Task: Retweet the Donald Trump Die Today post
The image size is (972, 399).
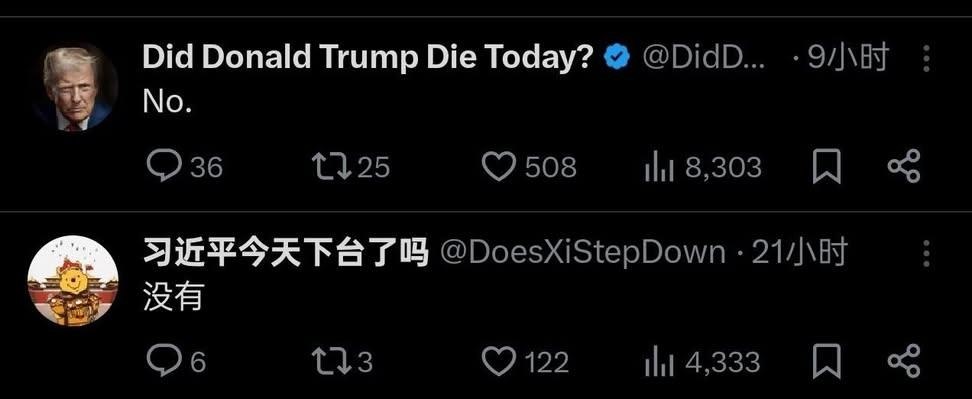Action: click(x=331, y=167)
